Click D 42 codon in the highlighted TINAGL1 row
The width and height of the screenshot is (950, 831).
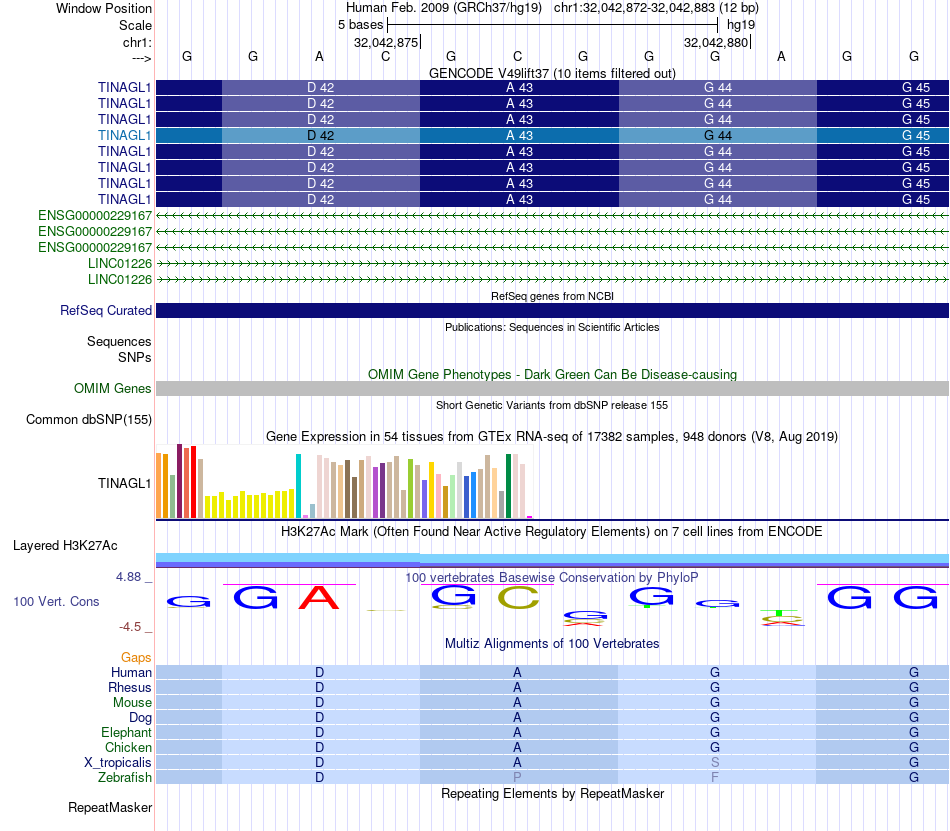[321, 135]
